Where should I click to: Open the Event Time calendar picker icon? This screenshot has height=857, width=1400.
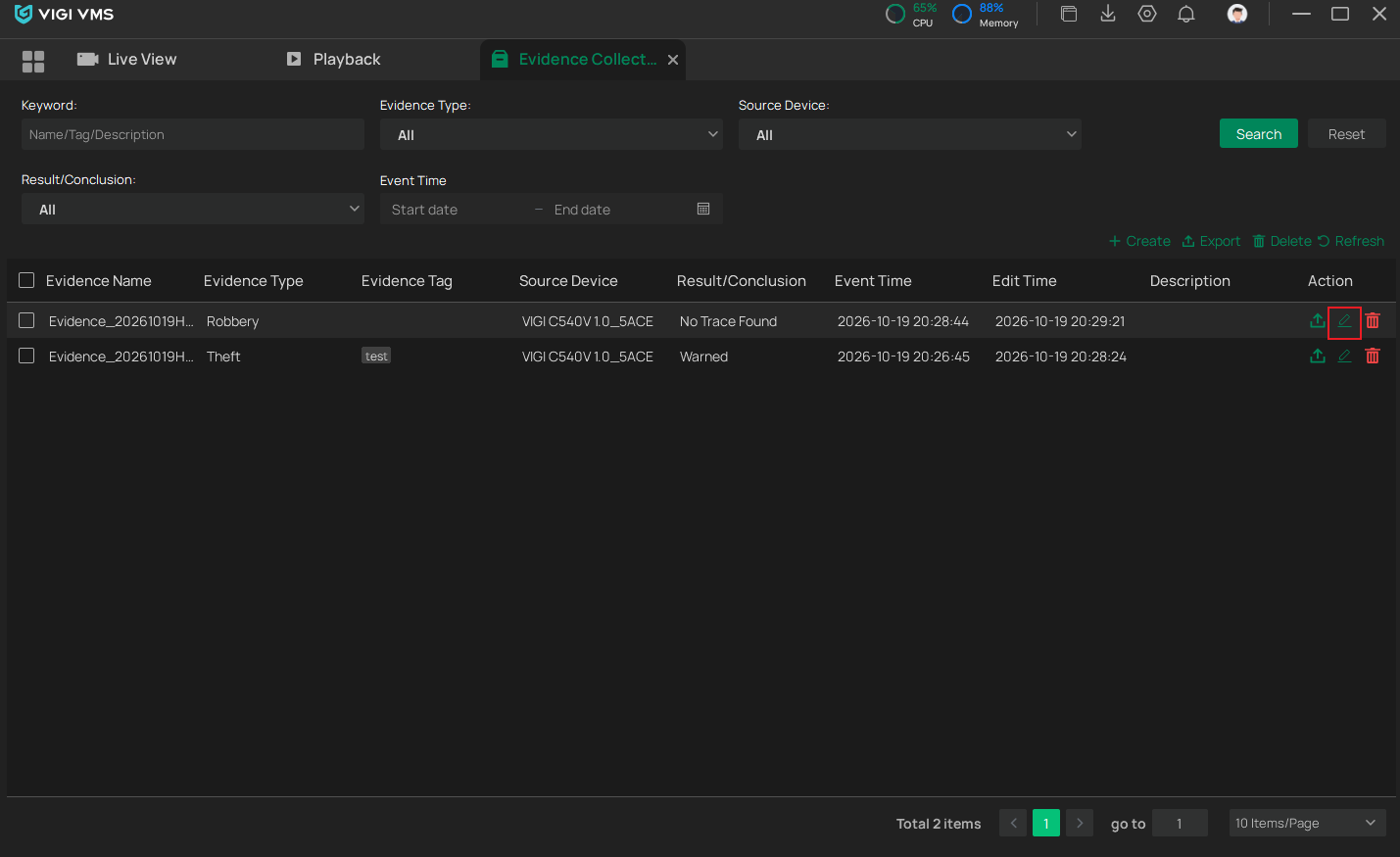(703, 209)
